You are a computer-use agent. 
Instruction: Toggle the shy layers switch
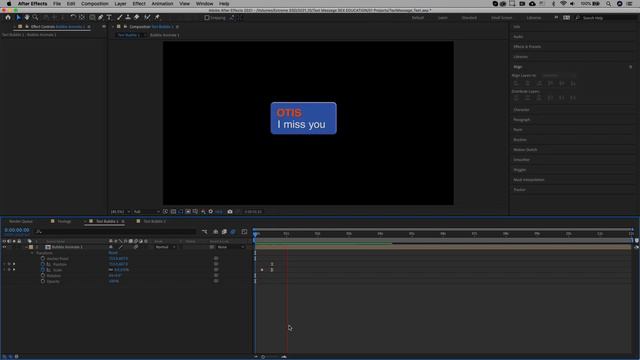216,232
